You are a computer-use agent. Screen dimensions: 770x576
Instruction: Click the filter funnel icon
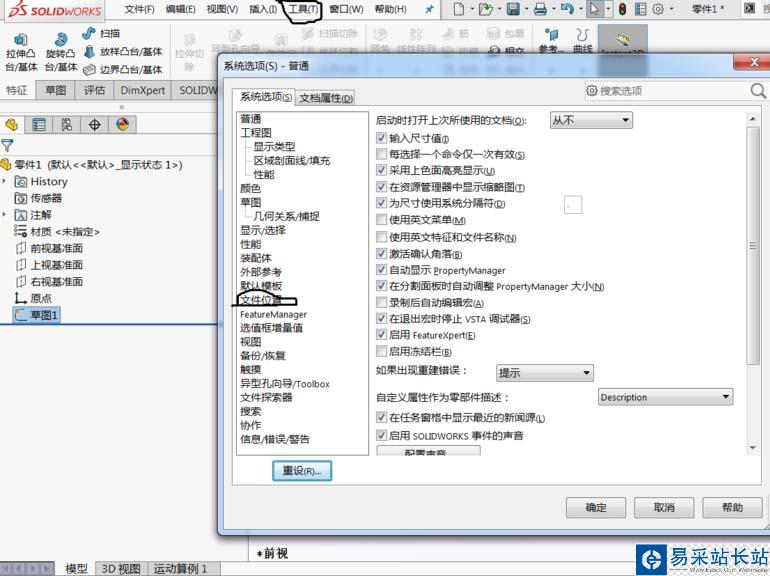point(7,145)
